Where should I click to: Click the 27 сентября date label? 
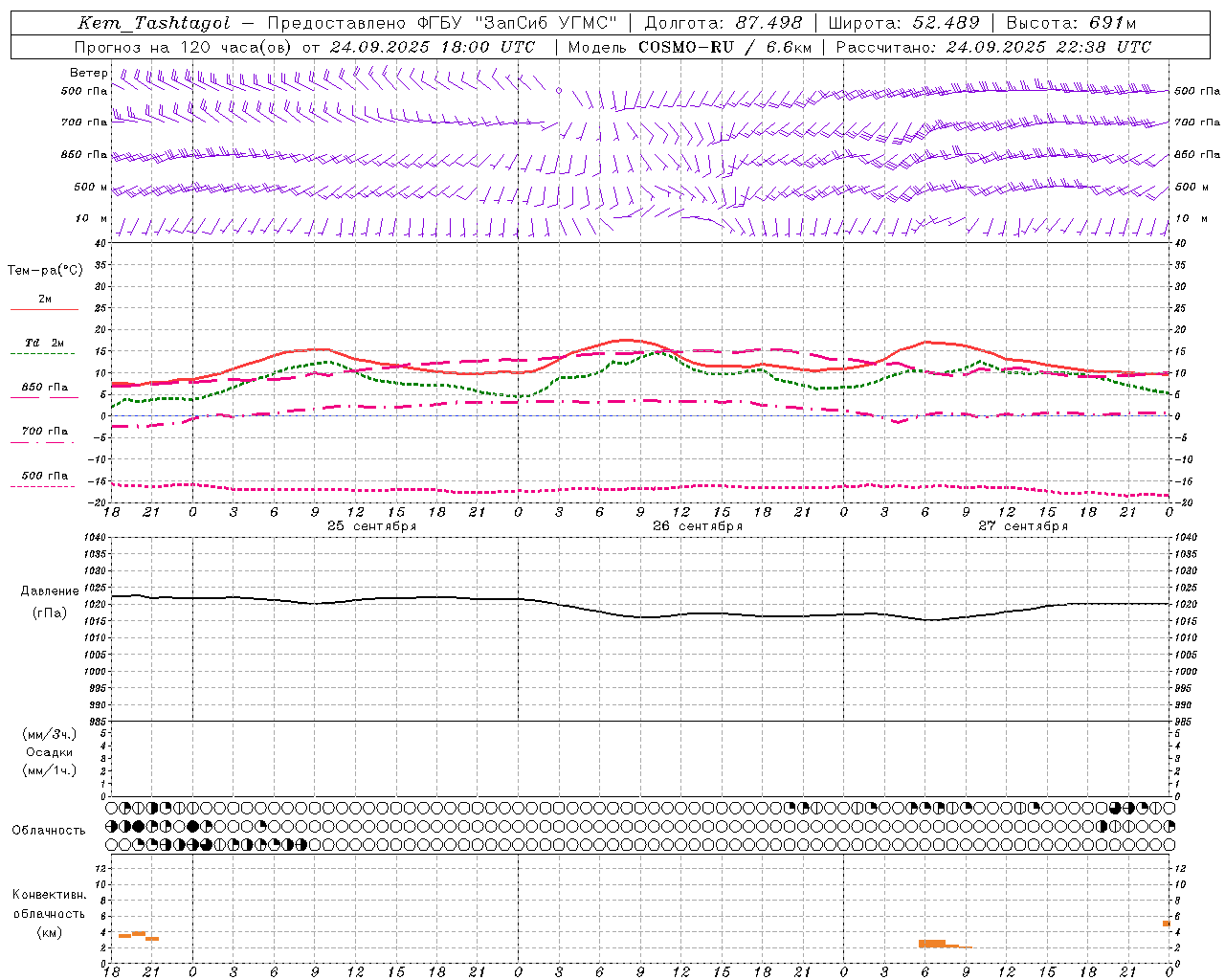(1023, 526)
